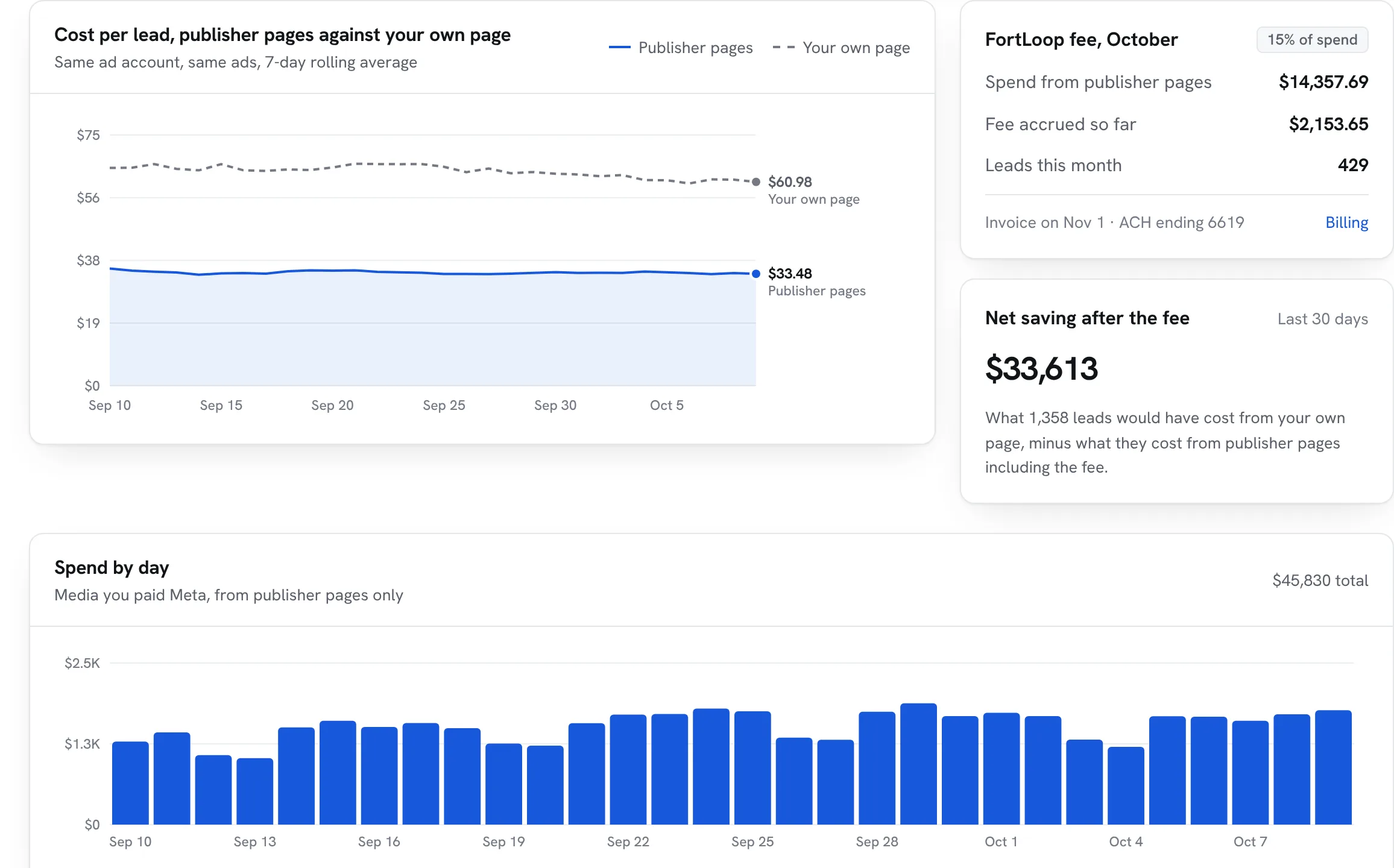The image size is (1394, 868).
Task: Click the 'Spend from publisher pages' label
Action: click(1098, 82)
